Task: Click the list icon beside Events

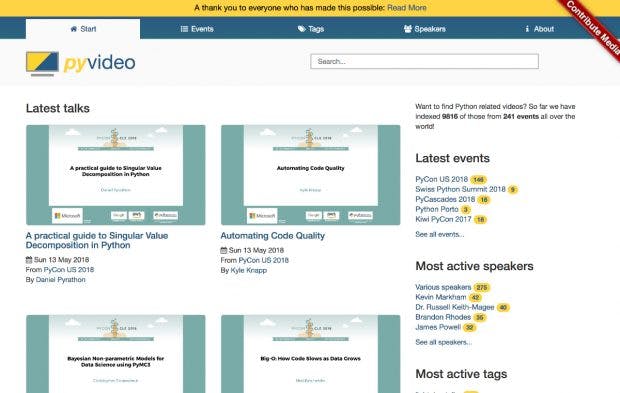Action: 184,29
